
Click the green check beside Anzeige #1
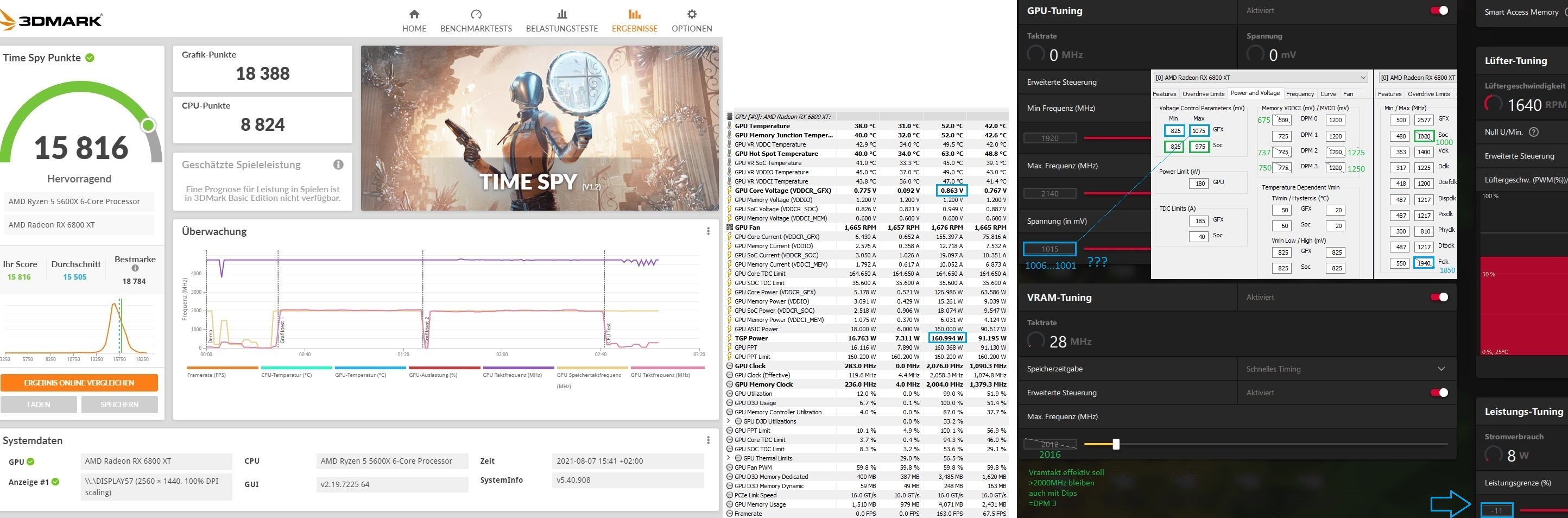point(55,482)
